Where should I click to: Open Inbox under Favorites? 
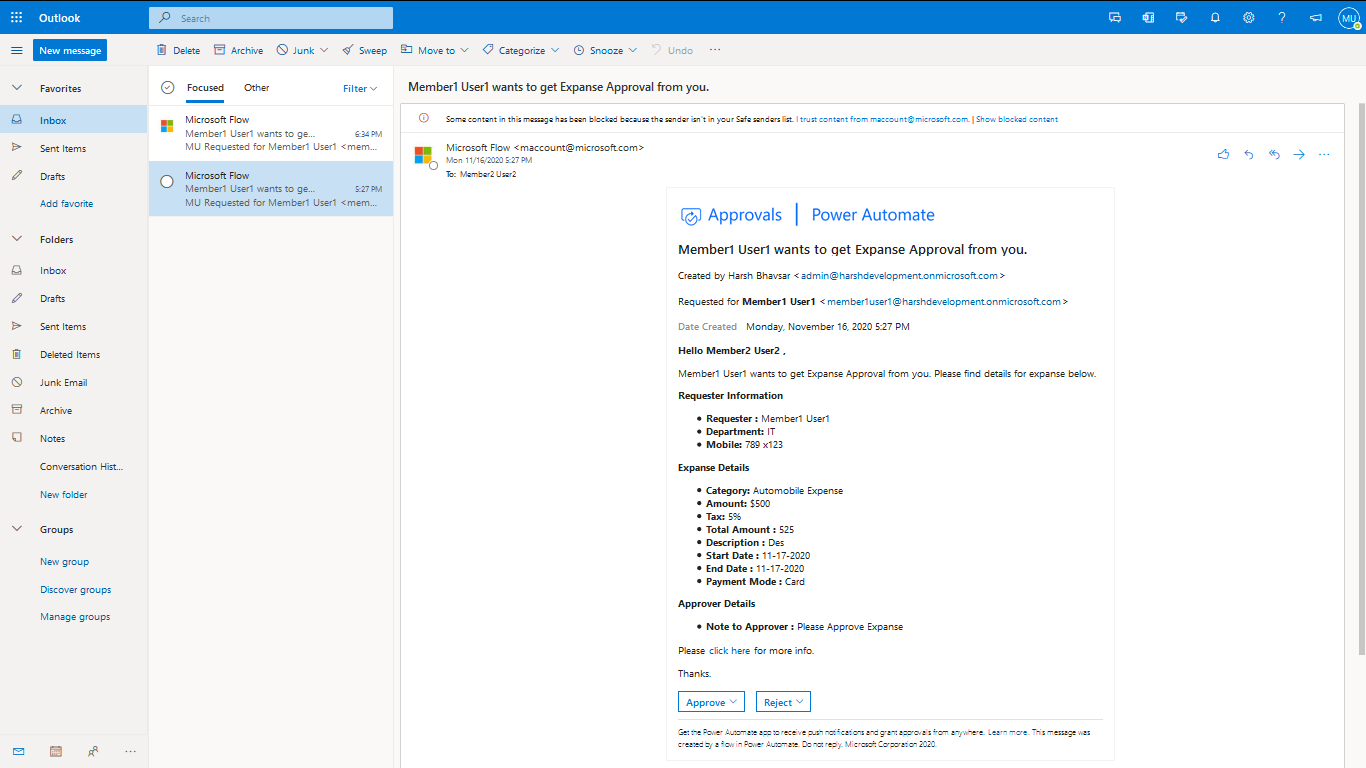pos(74,120)
